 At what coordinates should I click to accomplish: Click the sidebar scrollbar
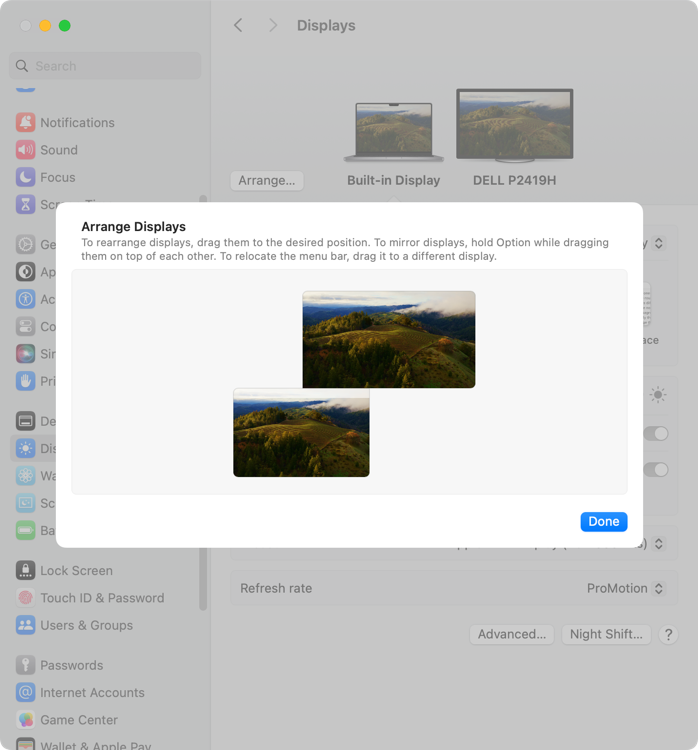tap(203, 402)
